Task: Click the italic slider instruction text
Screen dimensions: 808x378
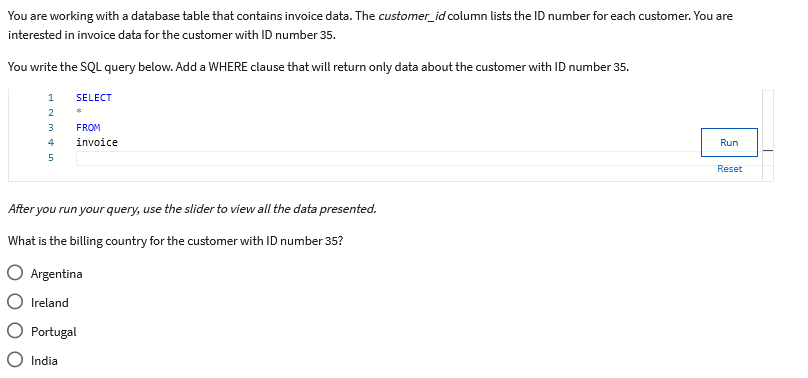Action: [x=192, y=209]
